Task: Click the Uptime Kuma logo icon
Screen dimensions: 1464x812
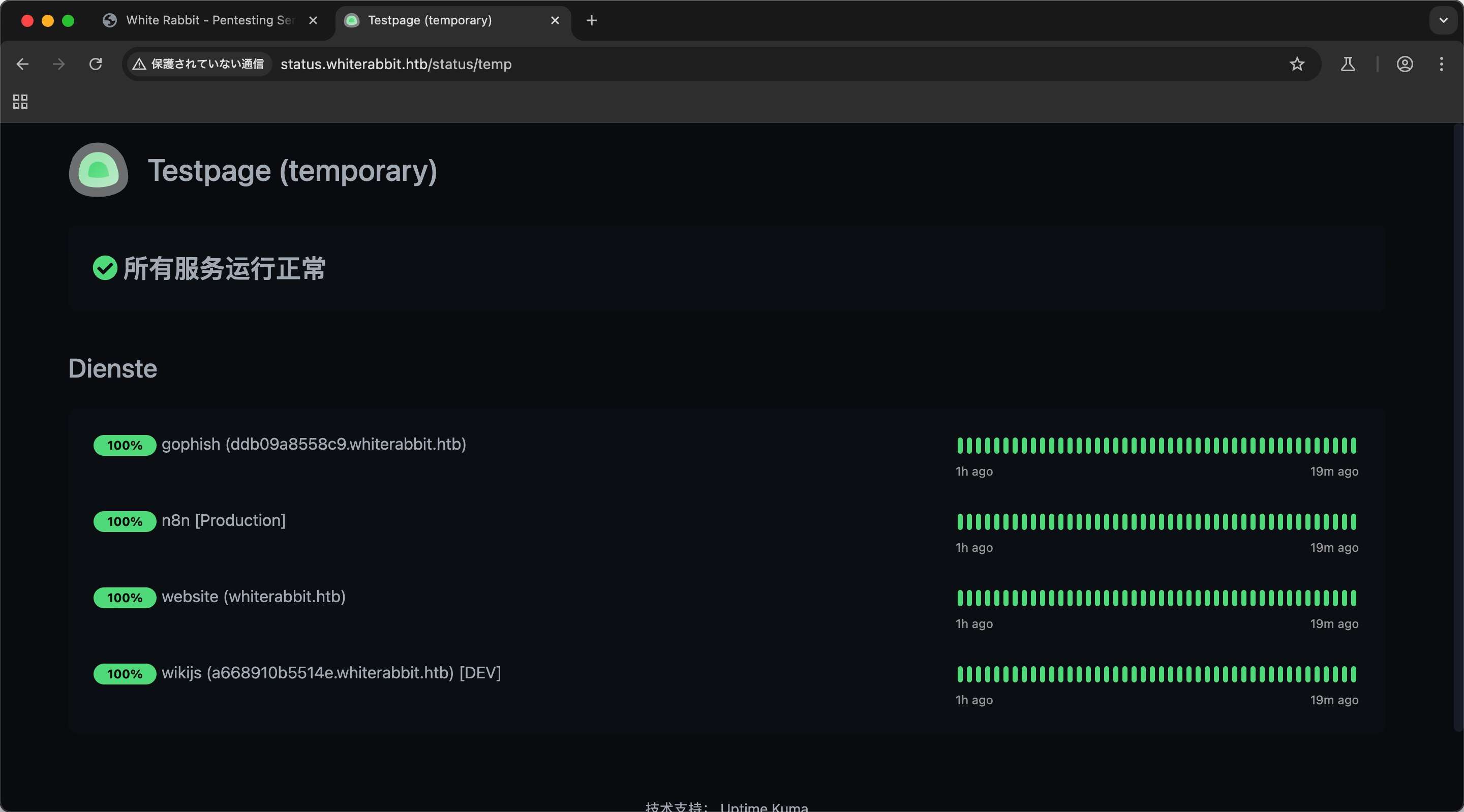Action: (98, 170)
